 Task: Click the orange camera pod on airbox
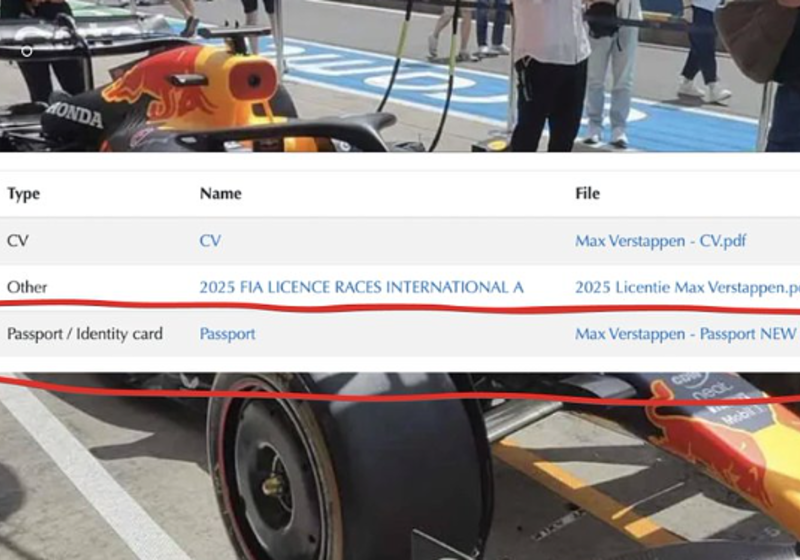pos(253,80)
